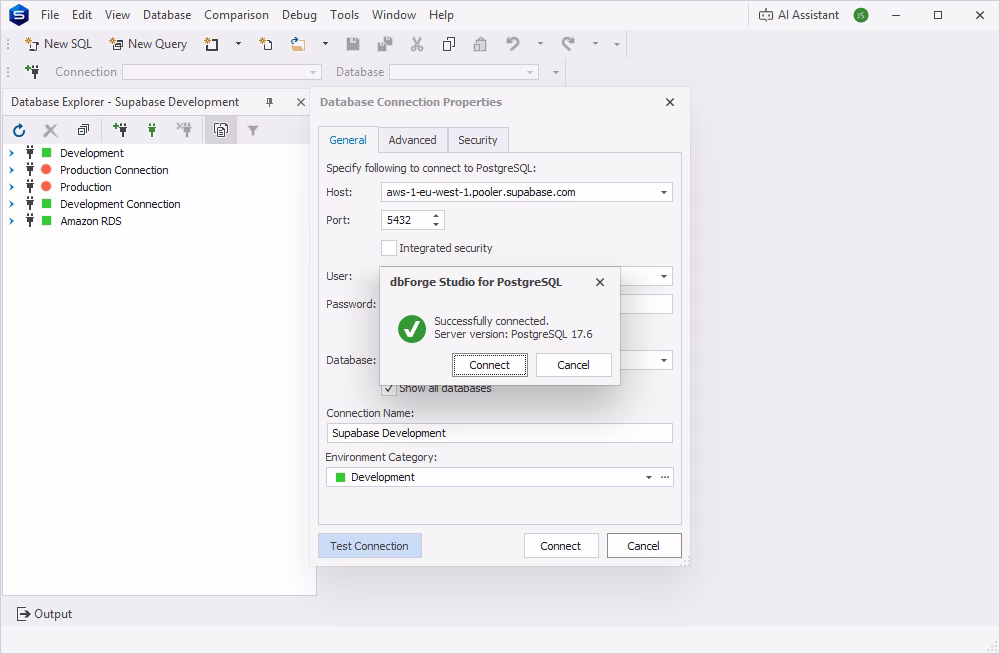Image resolution: width=1000 pixels, height=654 pixels.
Task: Click the Collapse All icon in Database Explorer
Action: [83, 130]
